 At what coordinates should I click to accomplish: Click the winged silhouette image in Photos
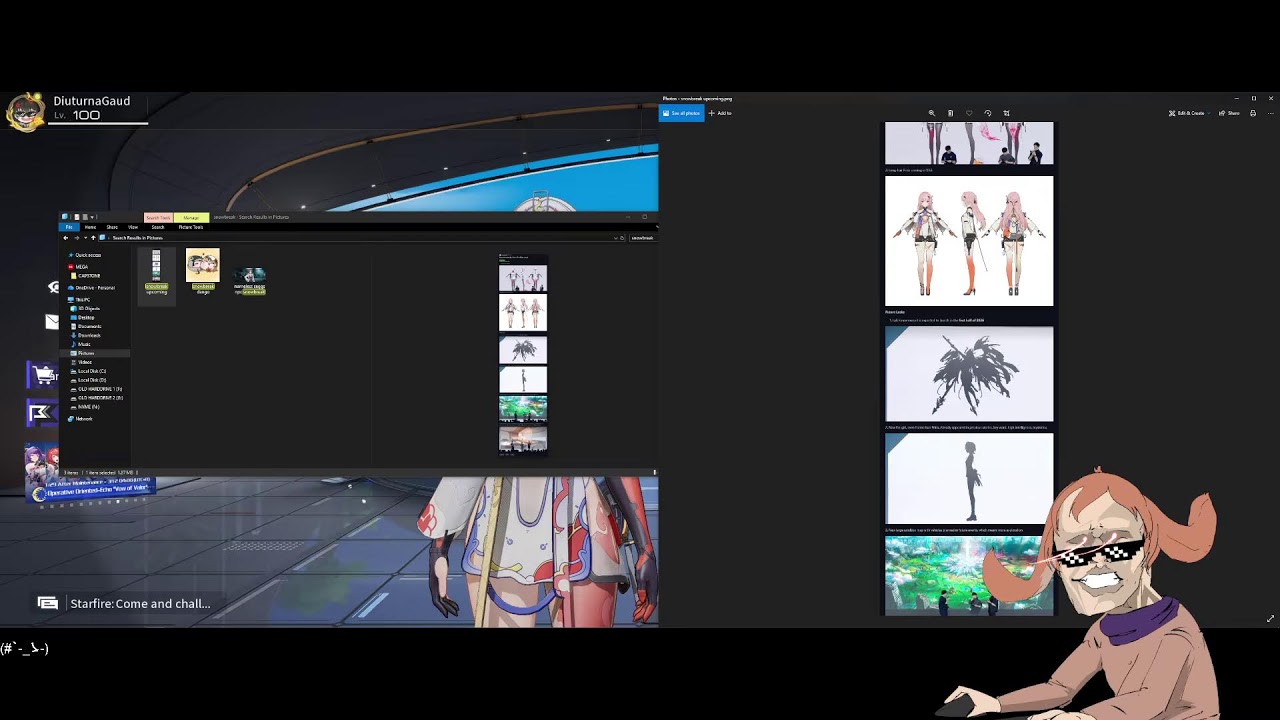[969, 374]
